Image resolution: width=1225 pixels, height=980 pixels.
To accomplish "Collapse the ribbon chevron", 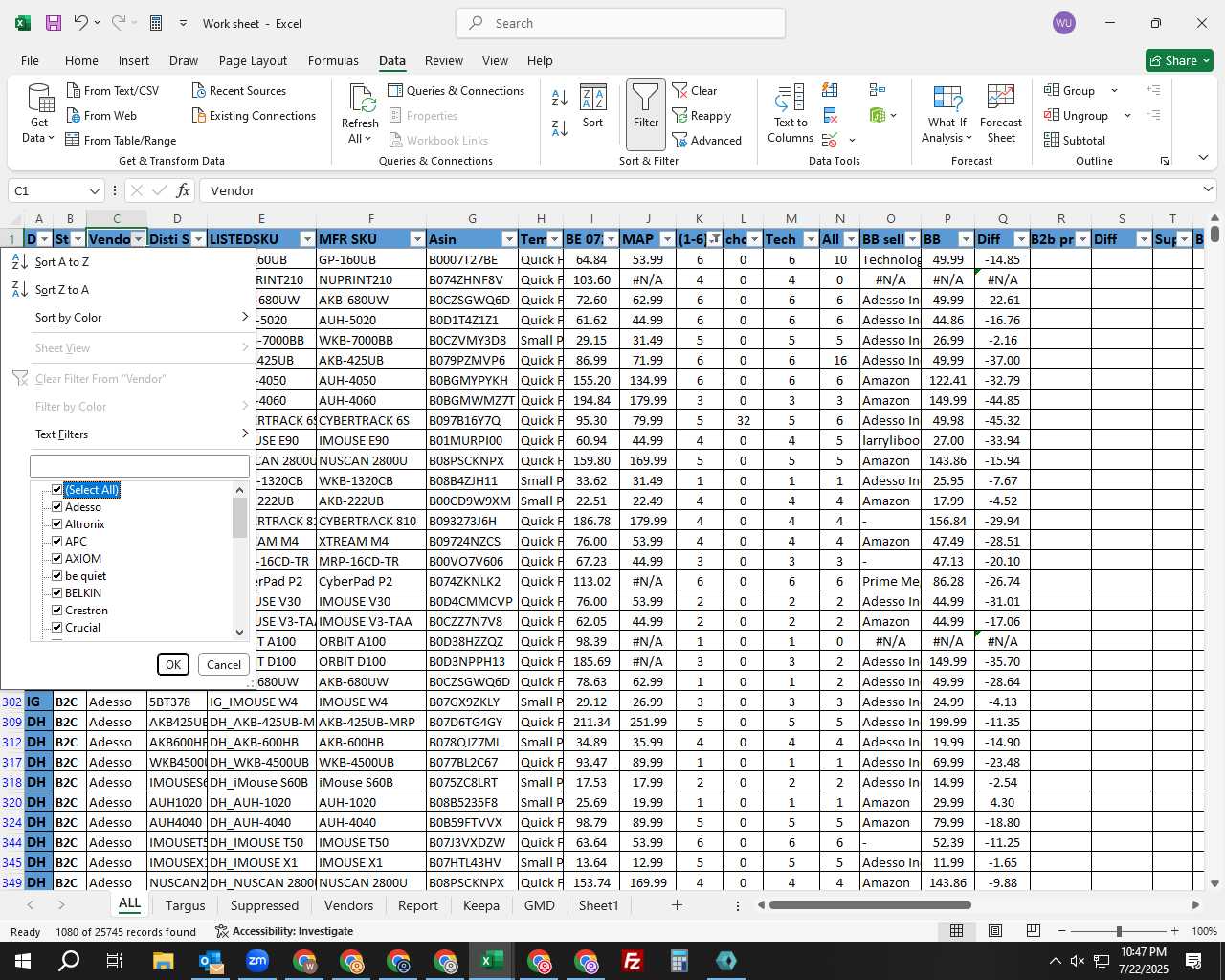I will (1203, 158).
